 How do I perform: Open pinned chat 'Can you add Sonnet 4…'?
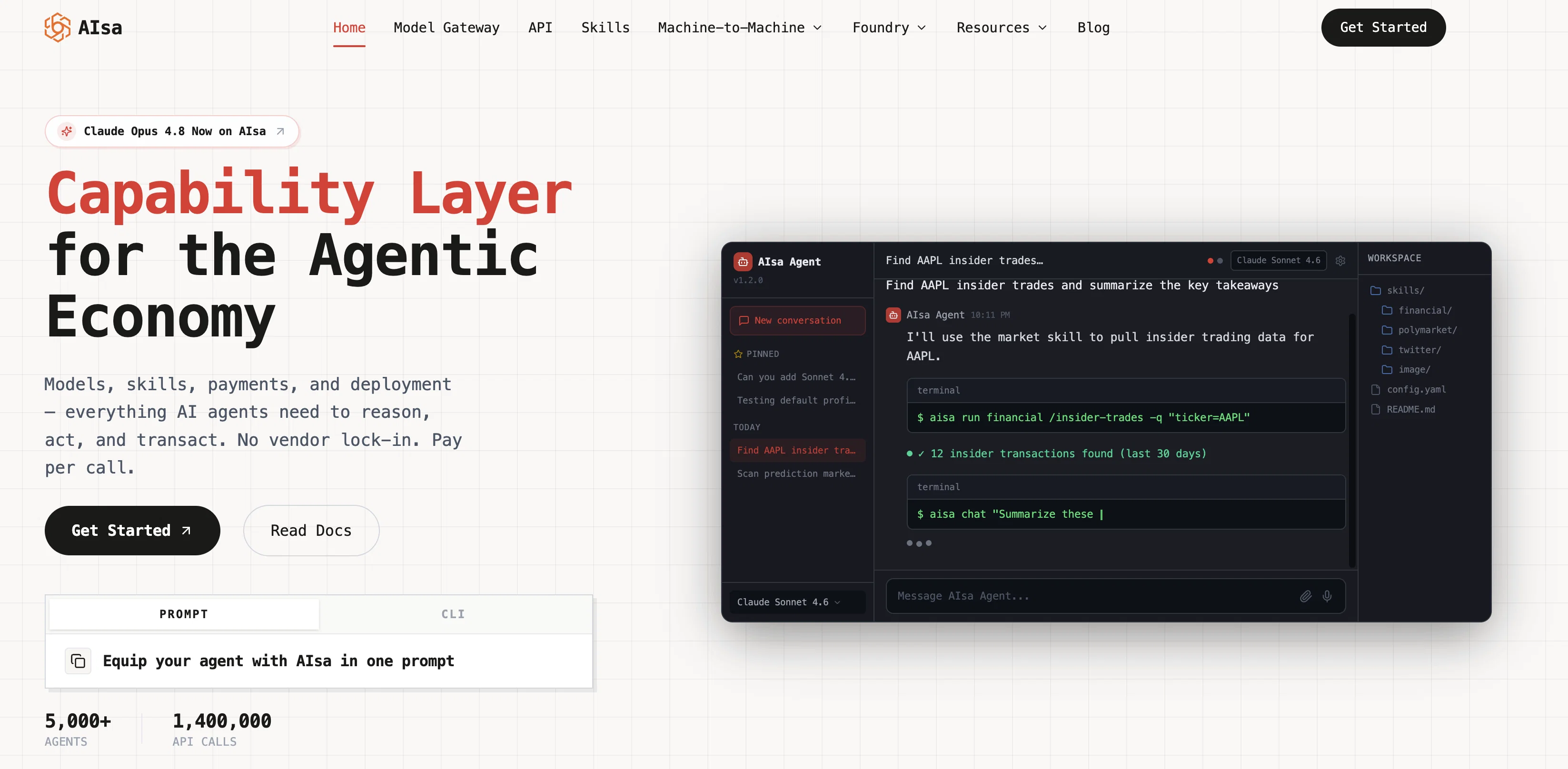(796, 377)
